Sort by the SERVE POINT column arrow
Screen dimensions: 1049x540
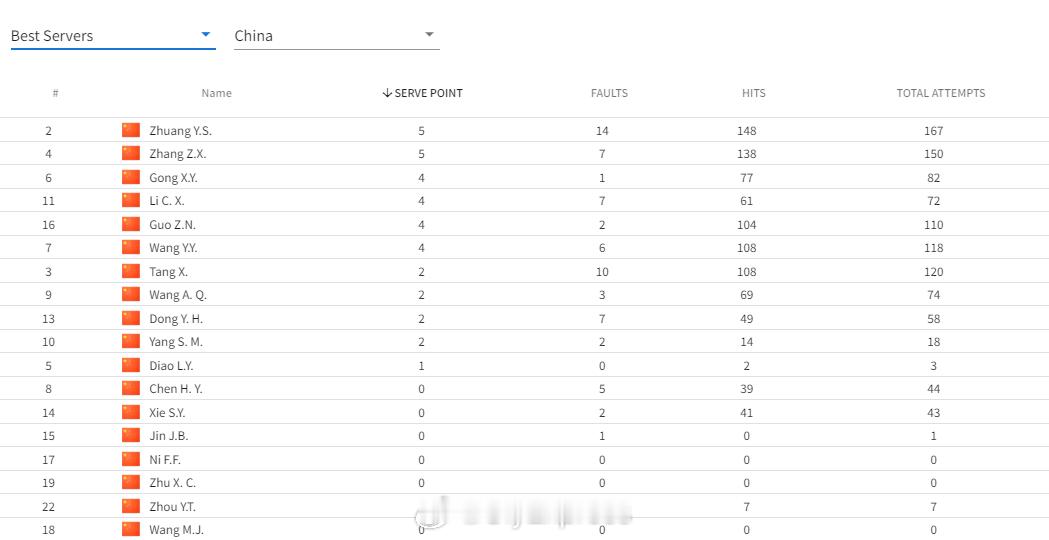coord(387,93)
